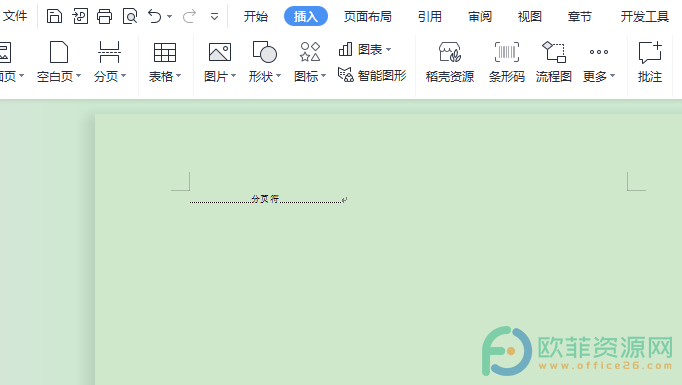Click the 图标 icons library button
Viewport: 682px width, 385px height.
[x=310, y=52]
